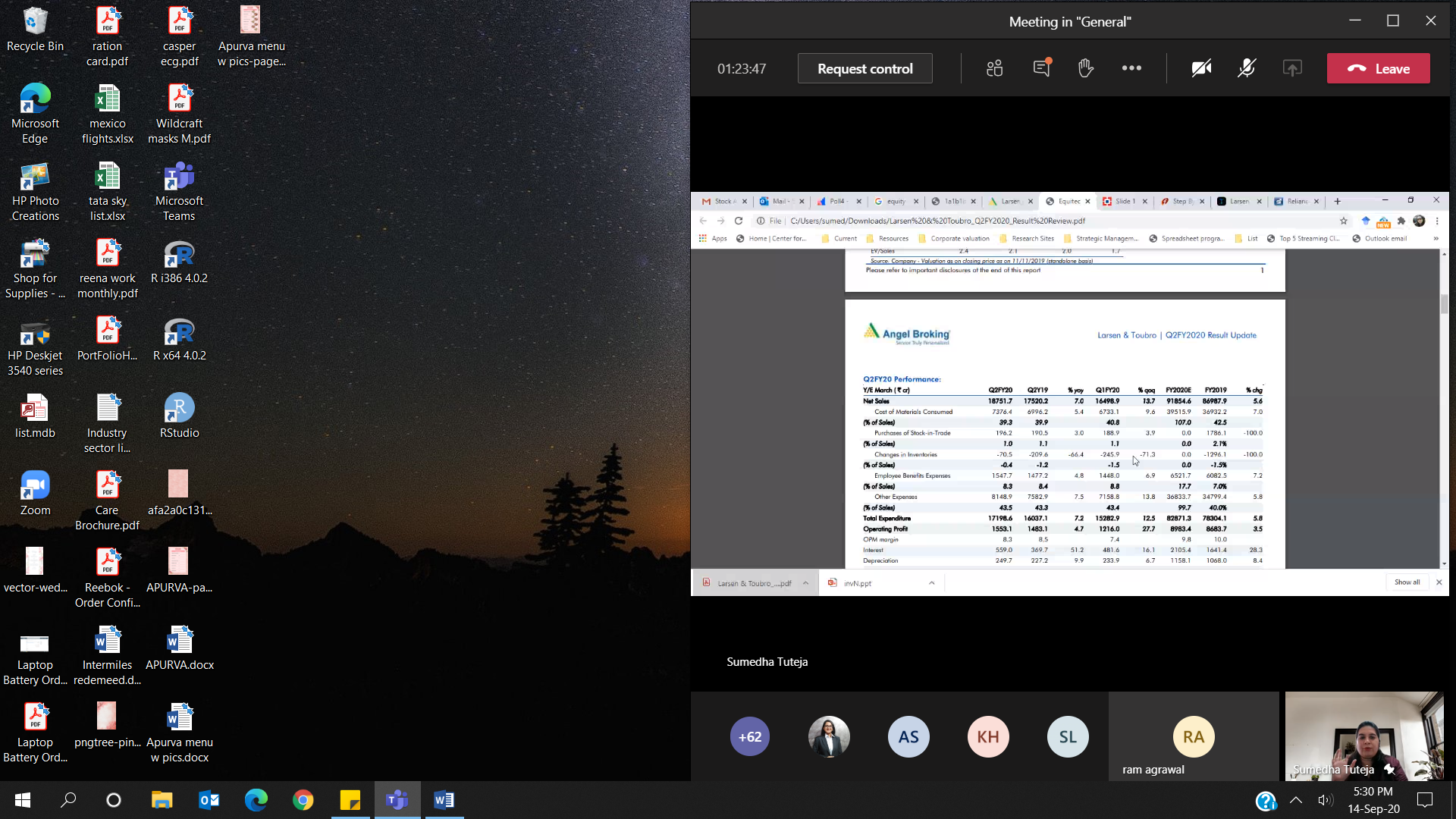Show hidden system tray icons
This screenshot has width=1456, height=819.
[x=1296, y=800]
